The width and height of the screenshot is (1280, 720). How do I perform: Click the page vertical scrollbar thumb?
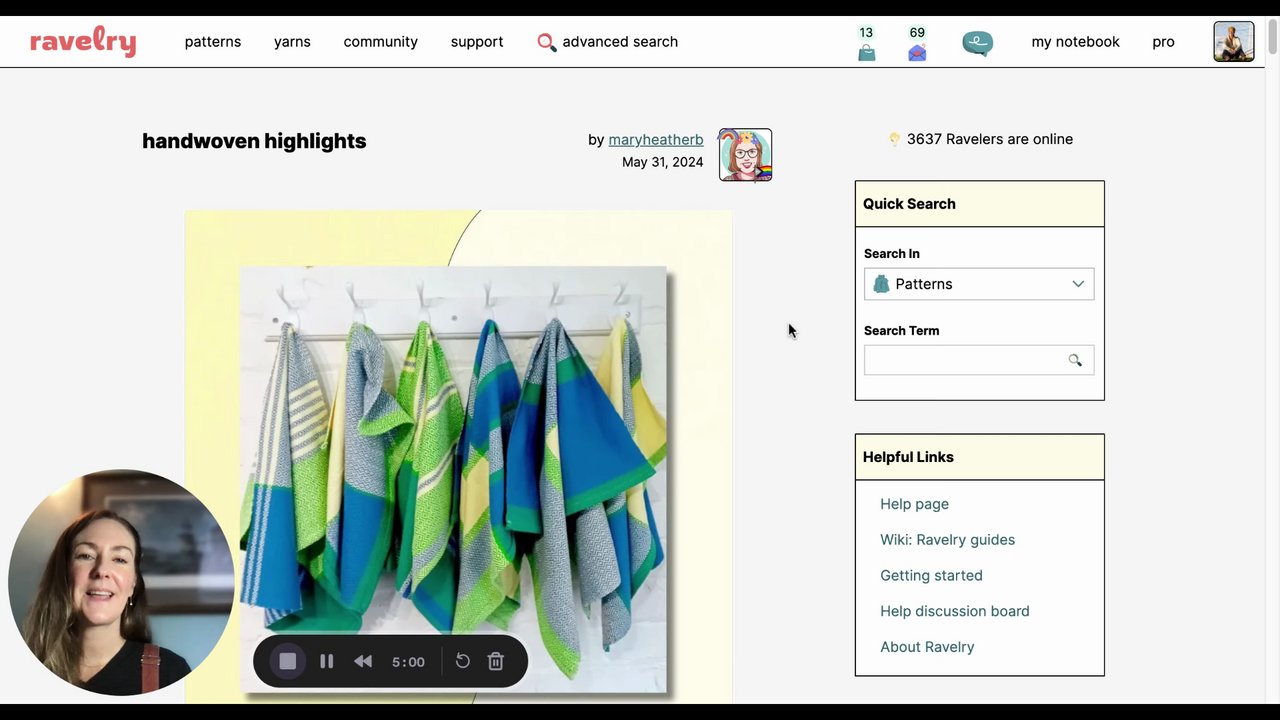1272,36
